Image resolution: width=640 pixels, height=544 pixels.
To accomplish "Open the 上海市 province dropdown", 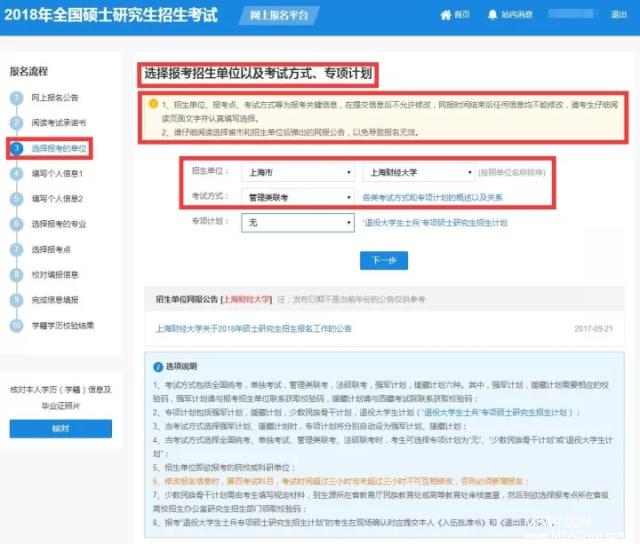I will (x=297, y=172).
